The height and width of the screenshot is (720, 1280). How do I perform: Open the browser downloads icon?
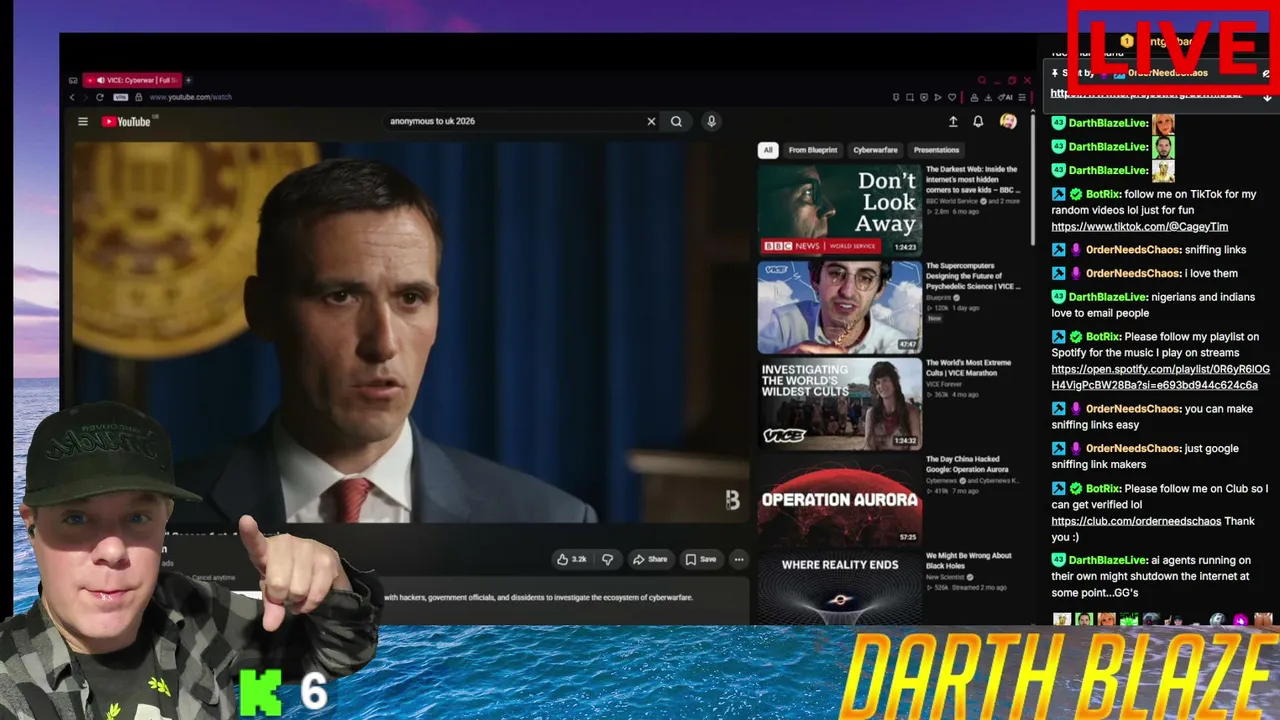987,97
